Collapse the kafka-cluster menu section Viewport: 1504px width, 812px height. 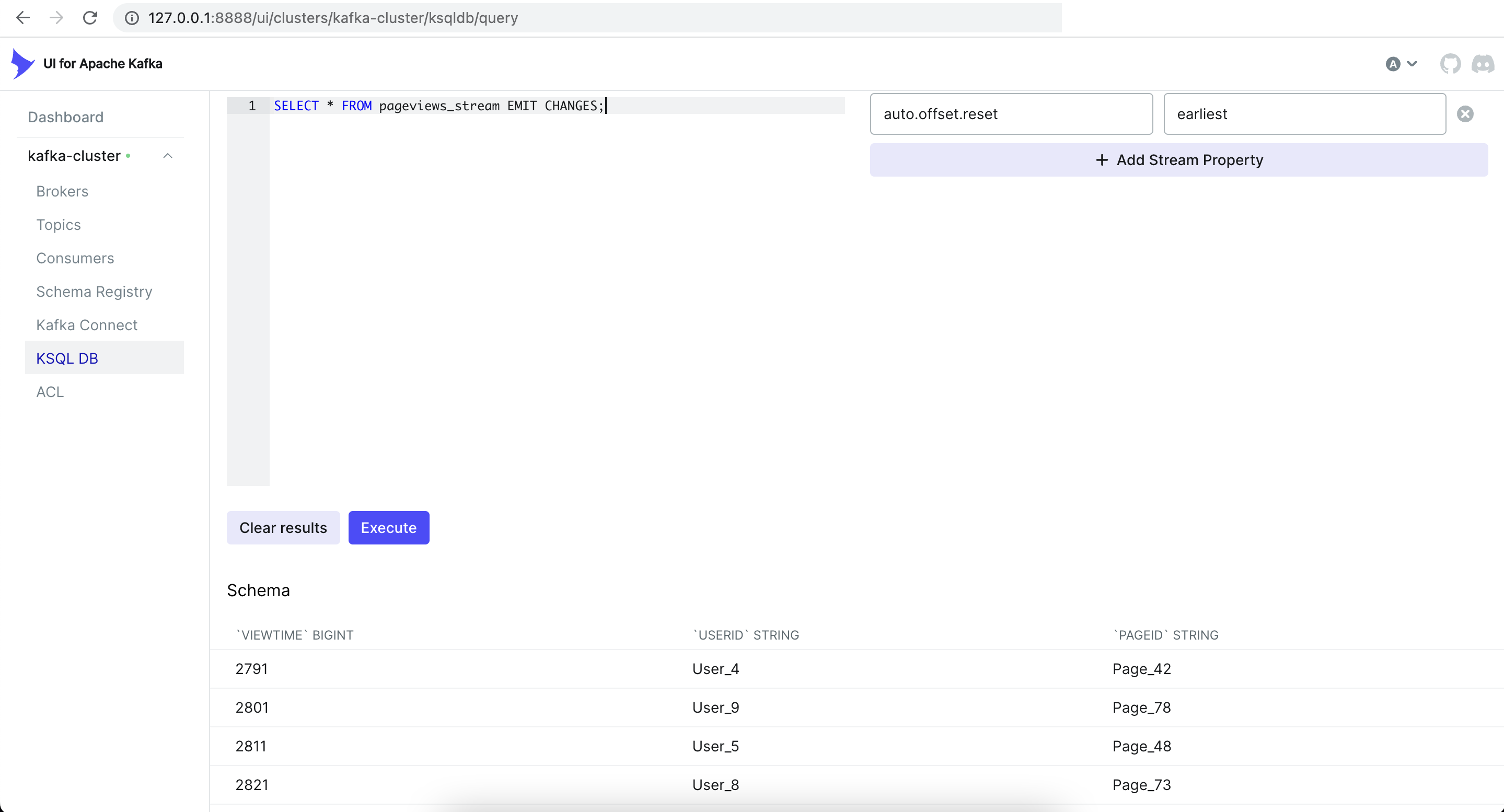[168, 156]
